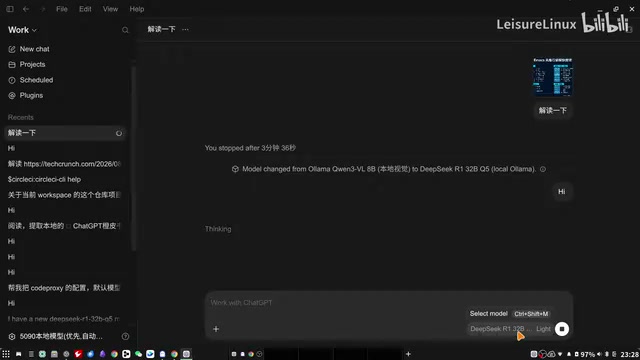Open the Help menu
The width and height of the screenshot is (640, 360).
pyautogui.click(x=137, y=9)
